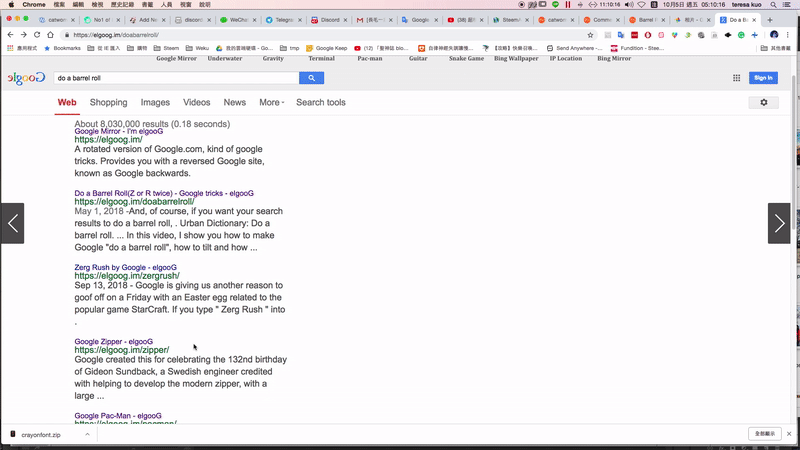
Task: Click the Bing Wallpaper top nav link
Action: 516,59
